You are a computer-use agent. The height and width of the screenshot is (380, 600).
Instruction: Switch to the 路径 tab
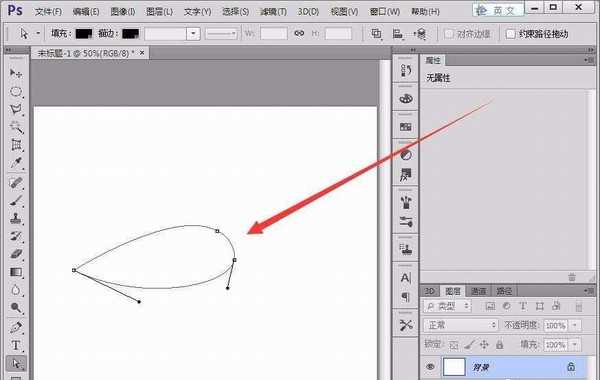point(504,291)
